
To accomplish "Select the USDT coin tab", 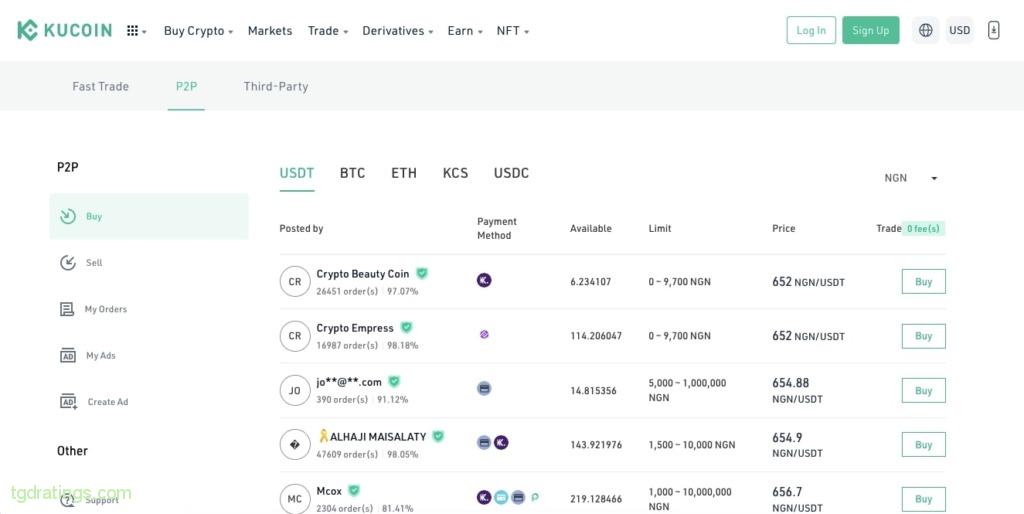I will [x=297, y=173].
